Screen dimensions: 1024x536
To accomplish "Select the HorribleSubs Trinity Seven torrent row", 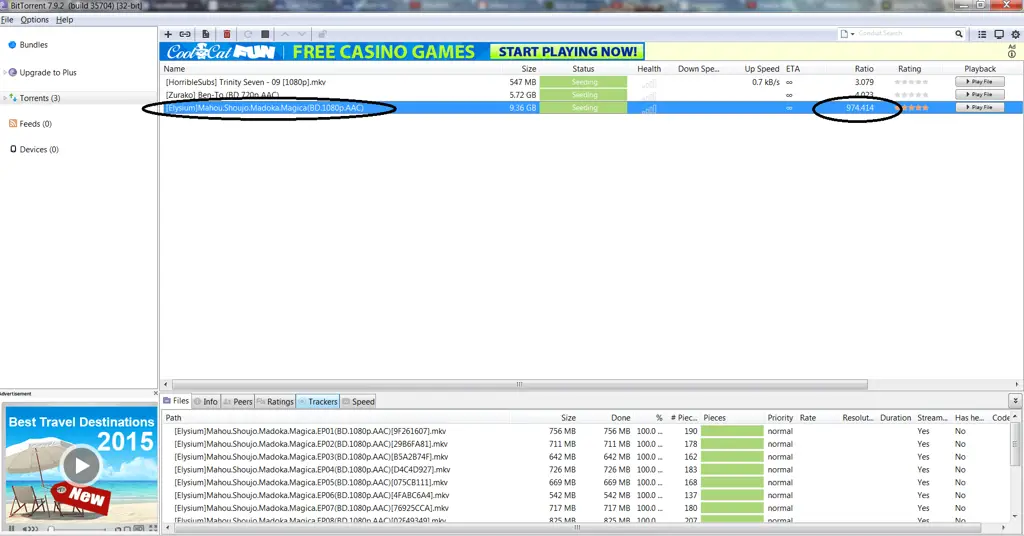I will click(x=591, y=82).
